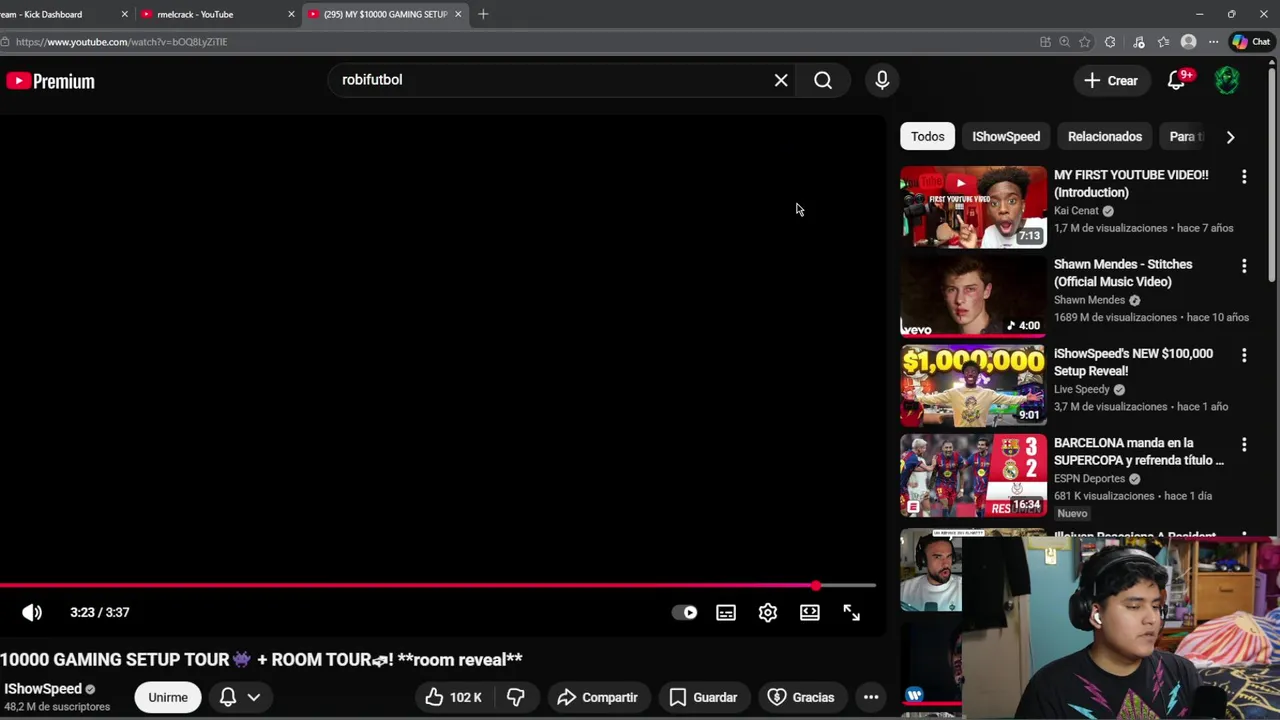Click the Unirme membership button
The image size is (1280, 720).
[168, 697]
